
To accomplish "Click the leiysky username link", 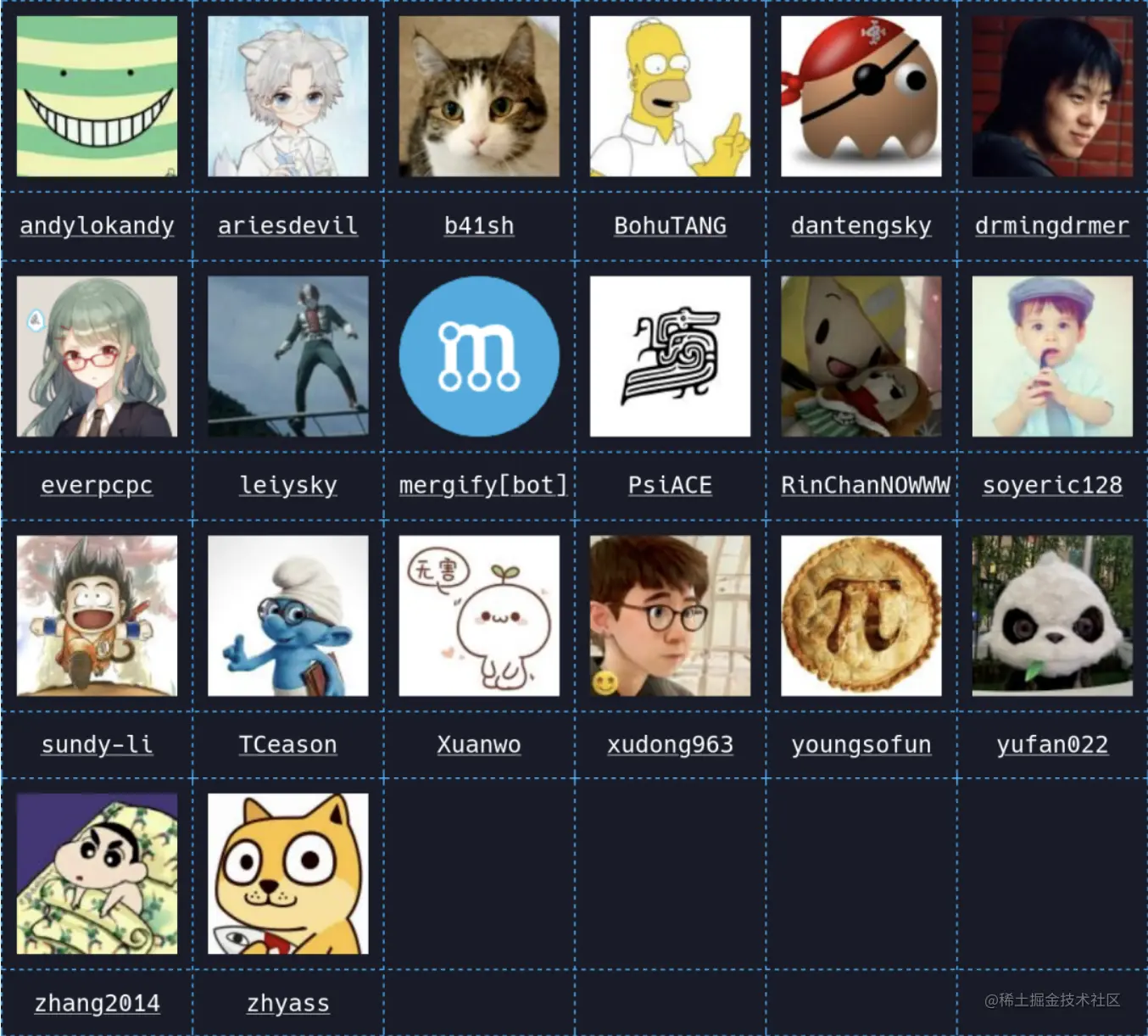I will [x=288, y=485].
